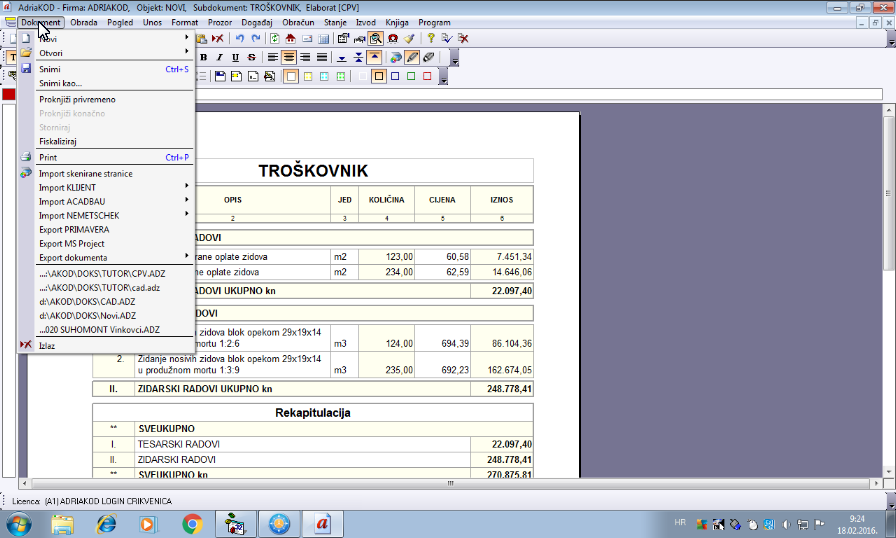Click the paintbrush format icon
896x538 pixels.
pos(409,38)
